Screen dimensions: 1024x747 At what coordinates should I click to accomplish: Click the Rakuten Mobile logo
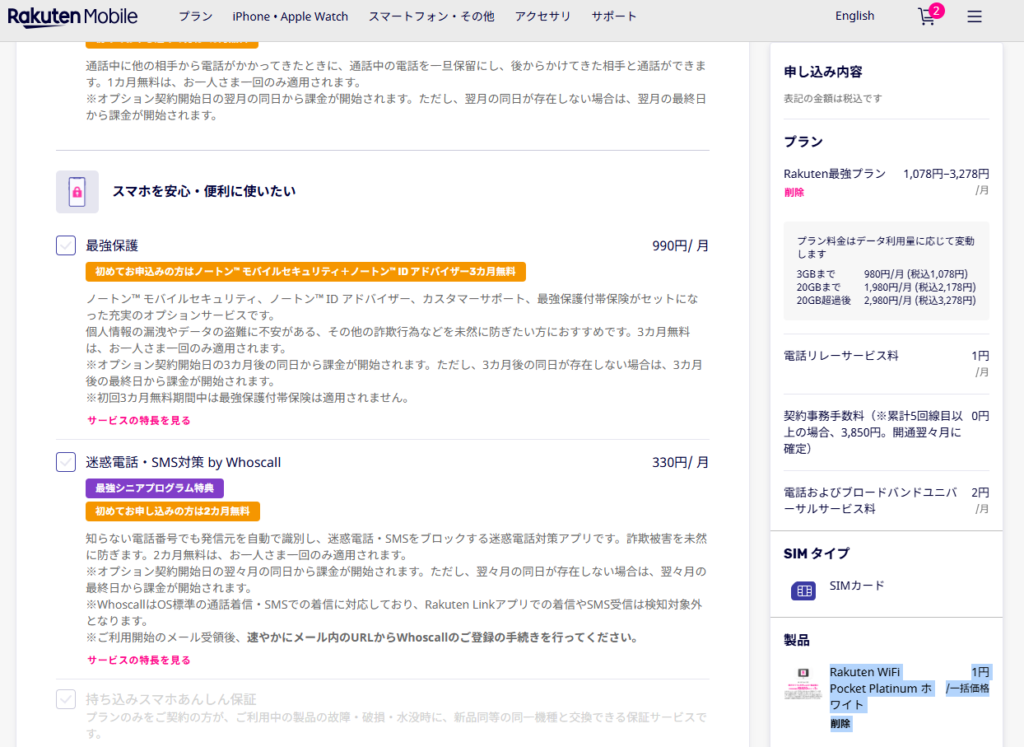(x=73, y=16)
